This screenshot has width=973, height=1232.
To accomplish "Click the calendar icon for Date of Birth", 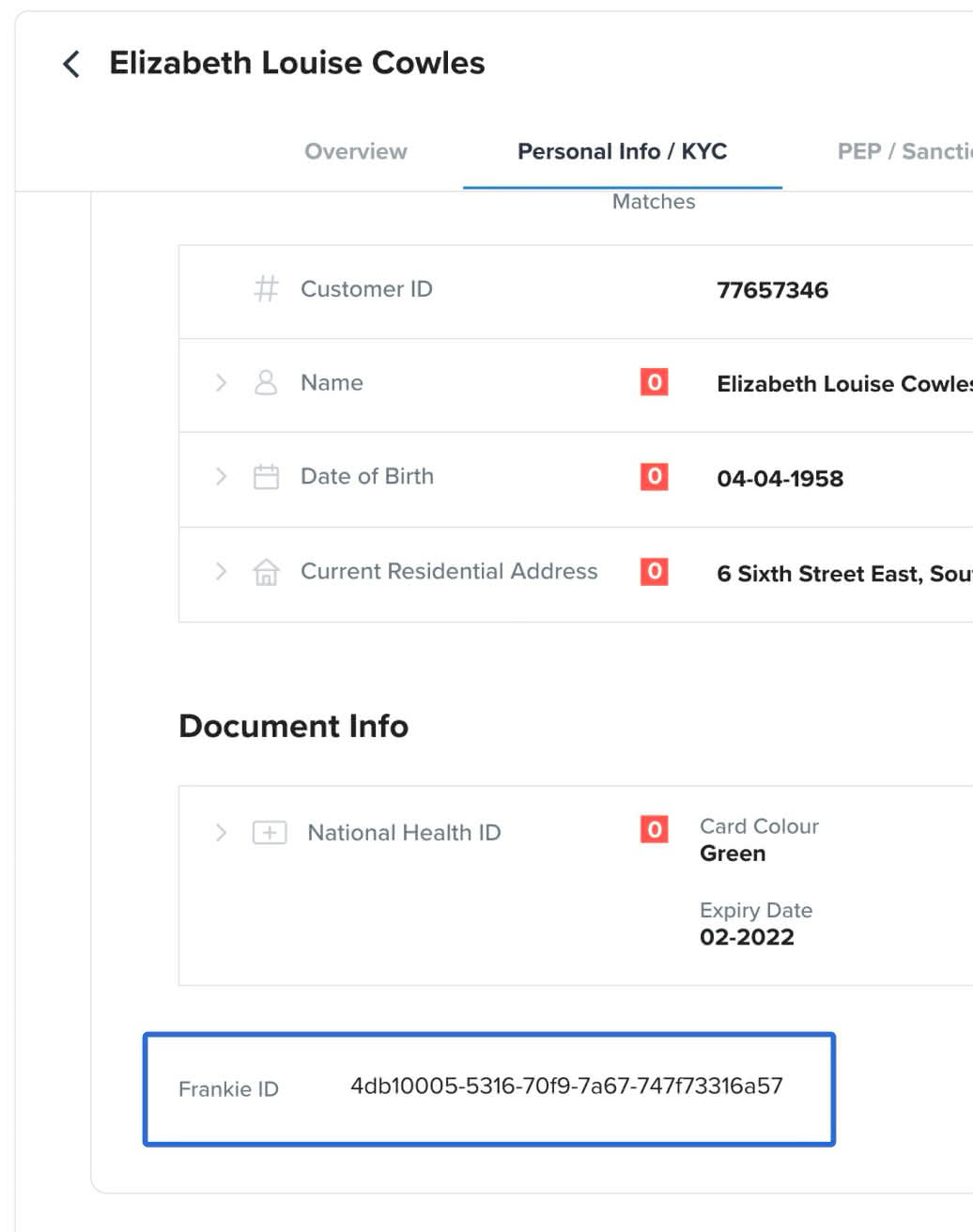I will pyautogui.click(x=266, y=477).
